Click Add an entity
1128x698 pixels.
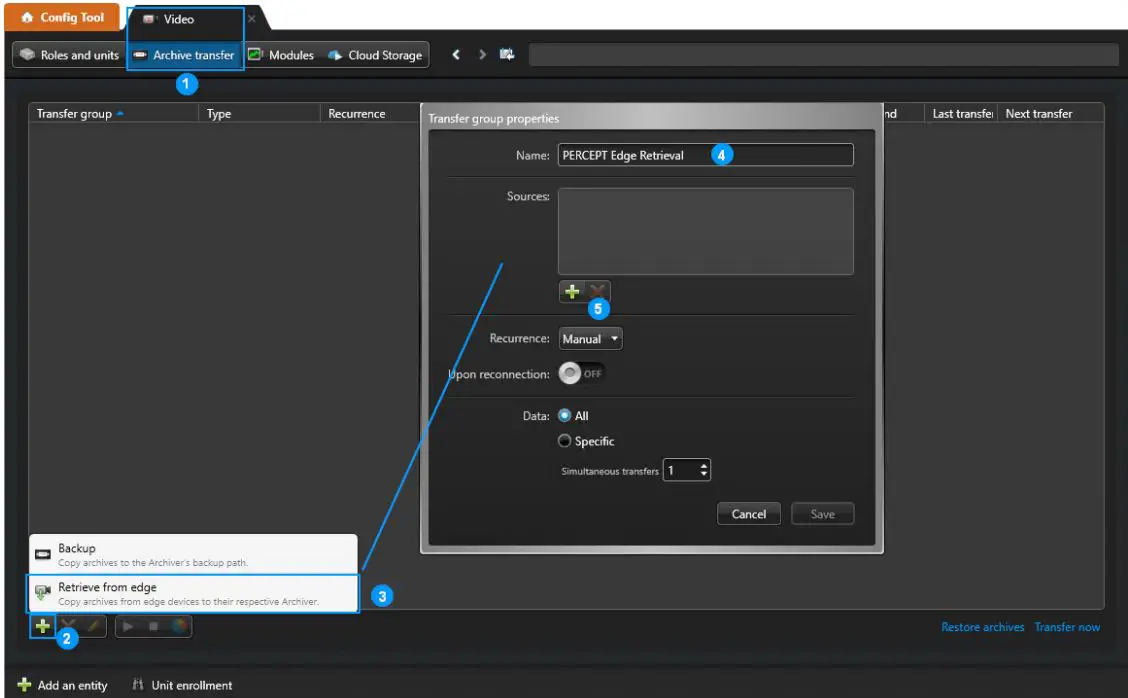[x=63, y=685]
